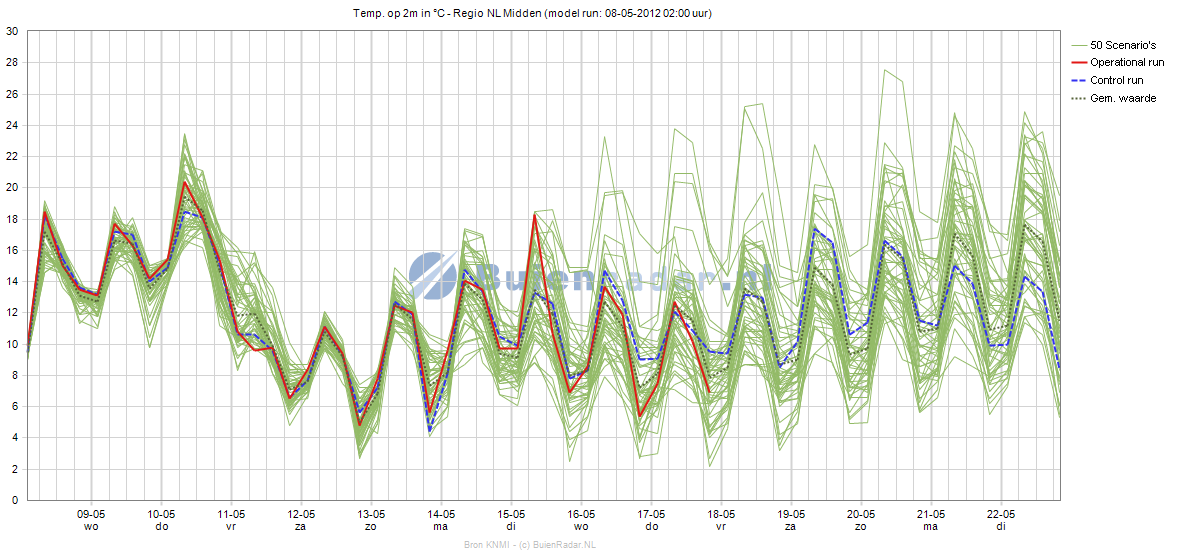This screenshot has width=1180, height=550.
Task: Click the y-axis value 12
Action: click(13, 313)
